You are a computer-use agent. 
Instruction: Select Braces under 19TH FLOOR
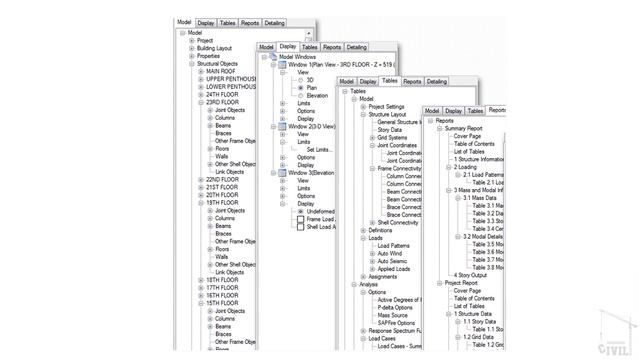(223, 234)
